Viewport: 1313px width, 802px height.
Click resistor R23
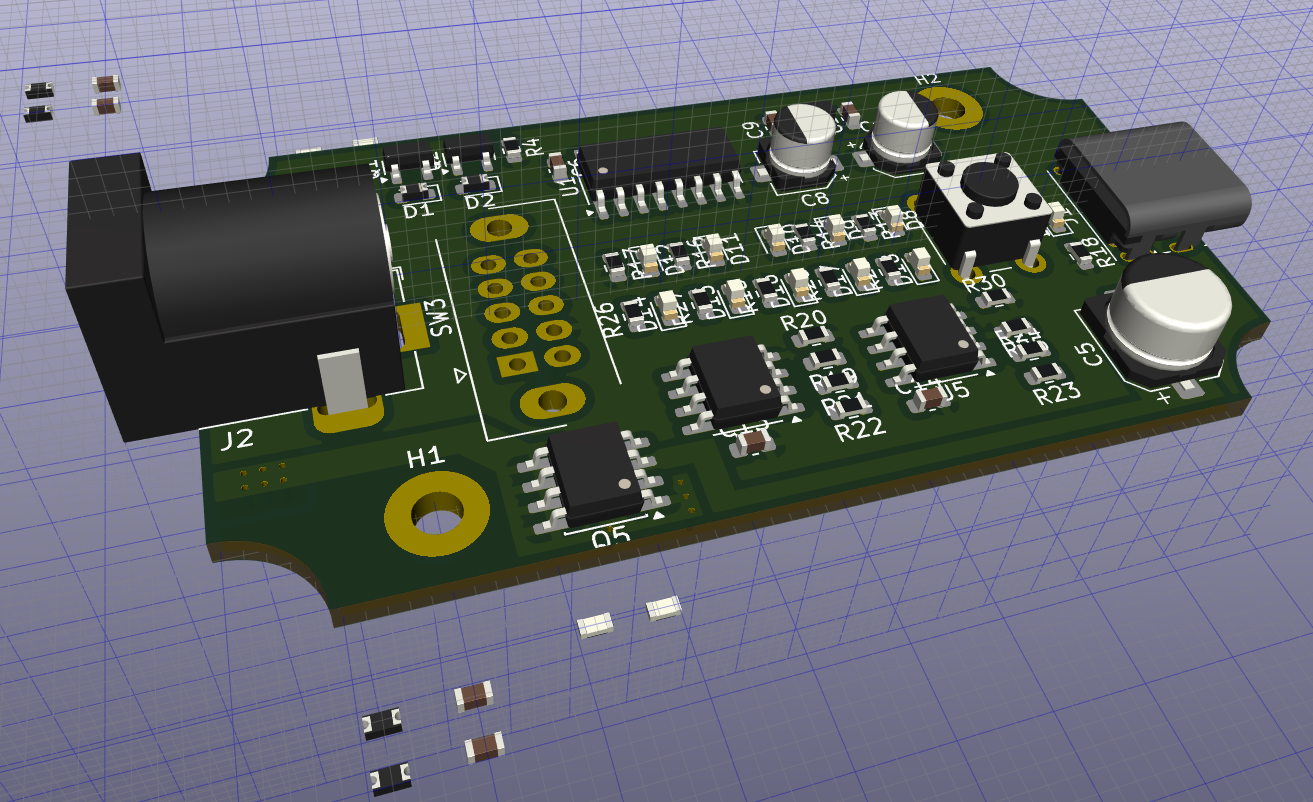coord(1046,374)
